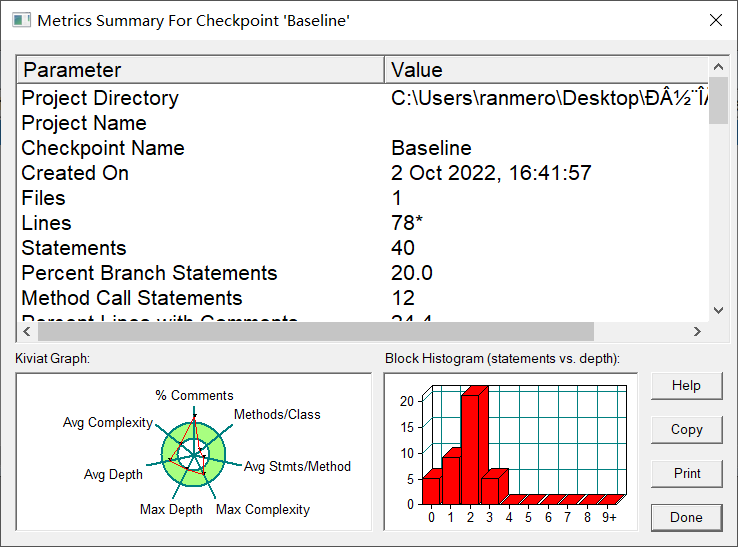Select the Created On row
738x547 pixels.
coord(362,173)
